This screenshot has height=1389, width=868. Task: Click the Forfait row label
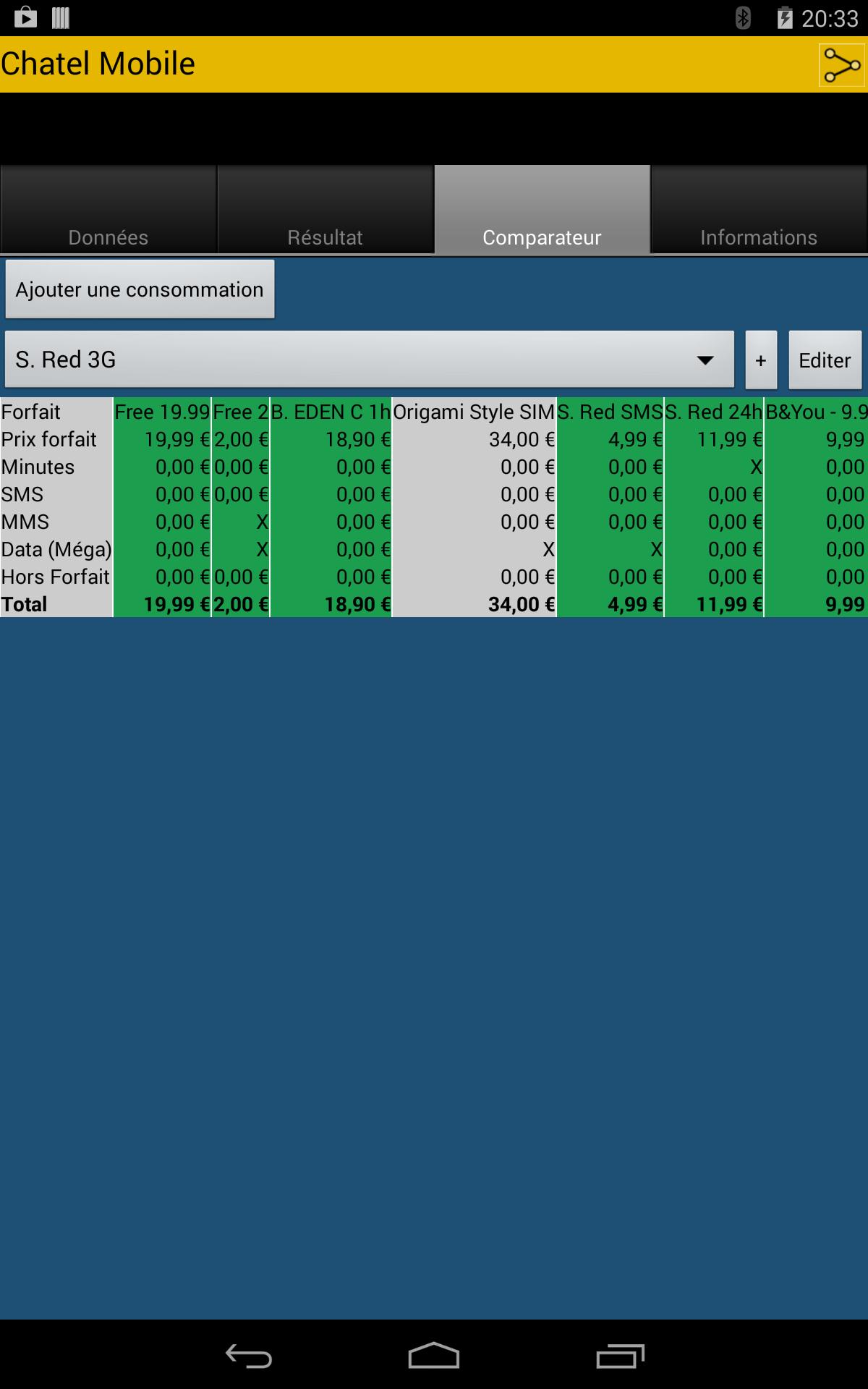pyautogui.click(x=31, y=412)
